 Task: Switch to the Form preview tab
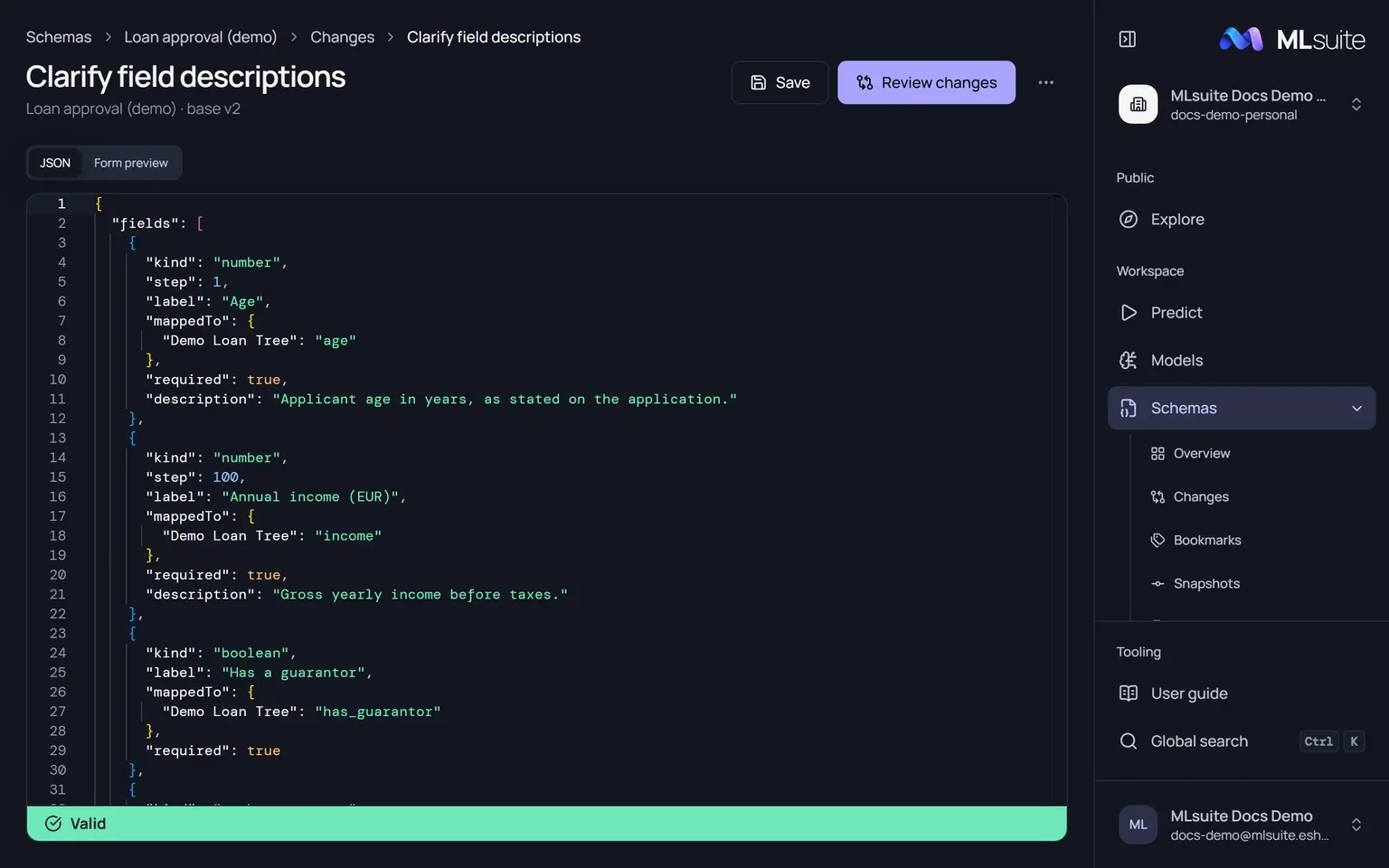(131, 163)
